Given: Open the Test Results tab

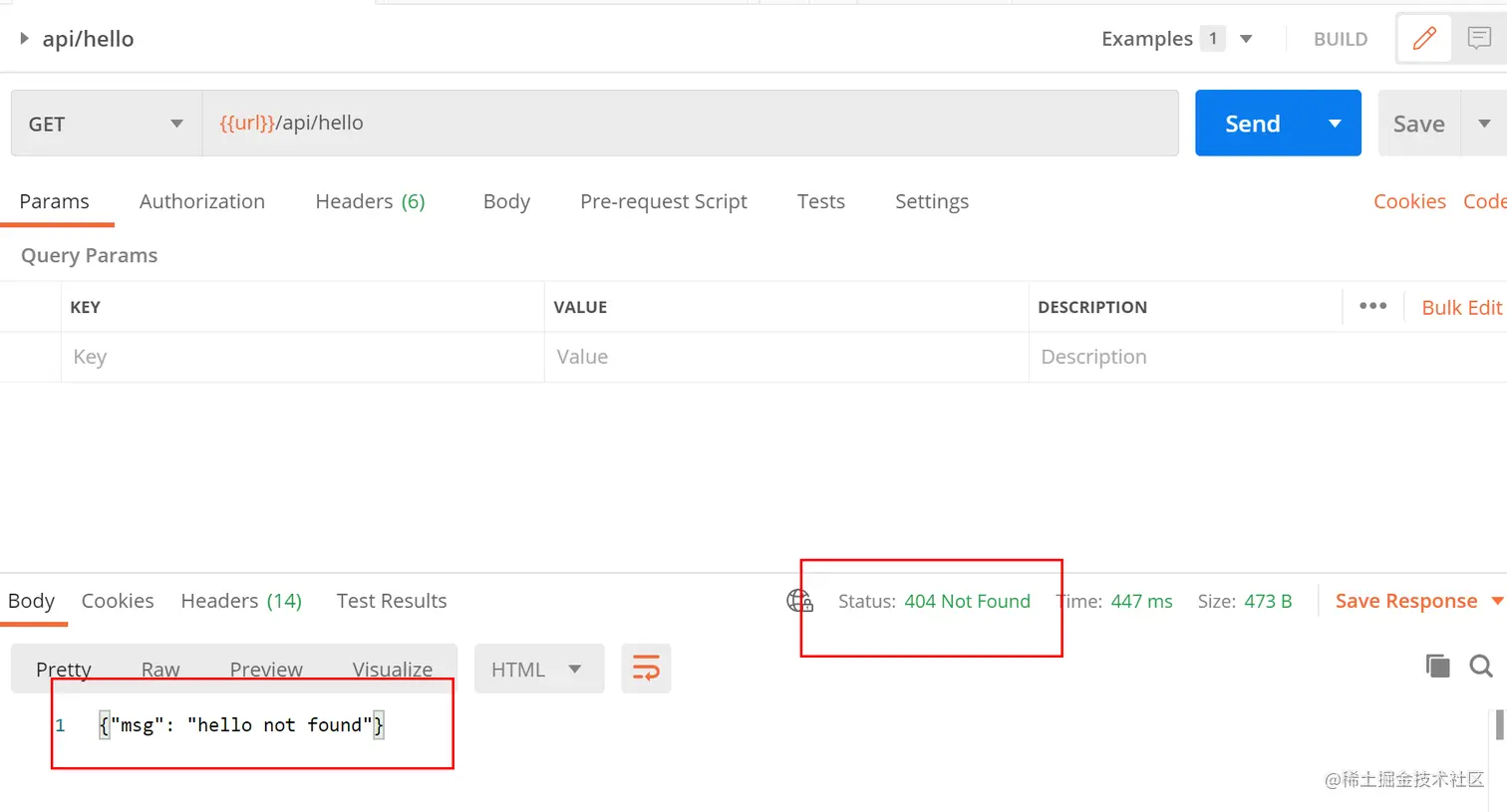Looking at the screenshot, I should coord(392,601).
